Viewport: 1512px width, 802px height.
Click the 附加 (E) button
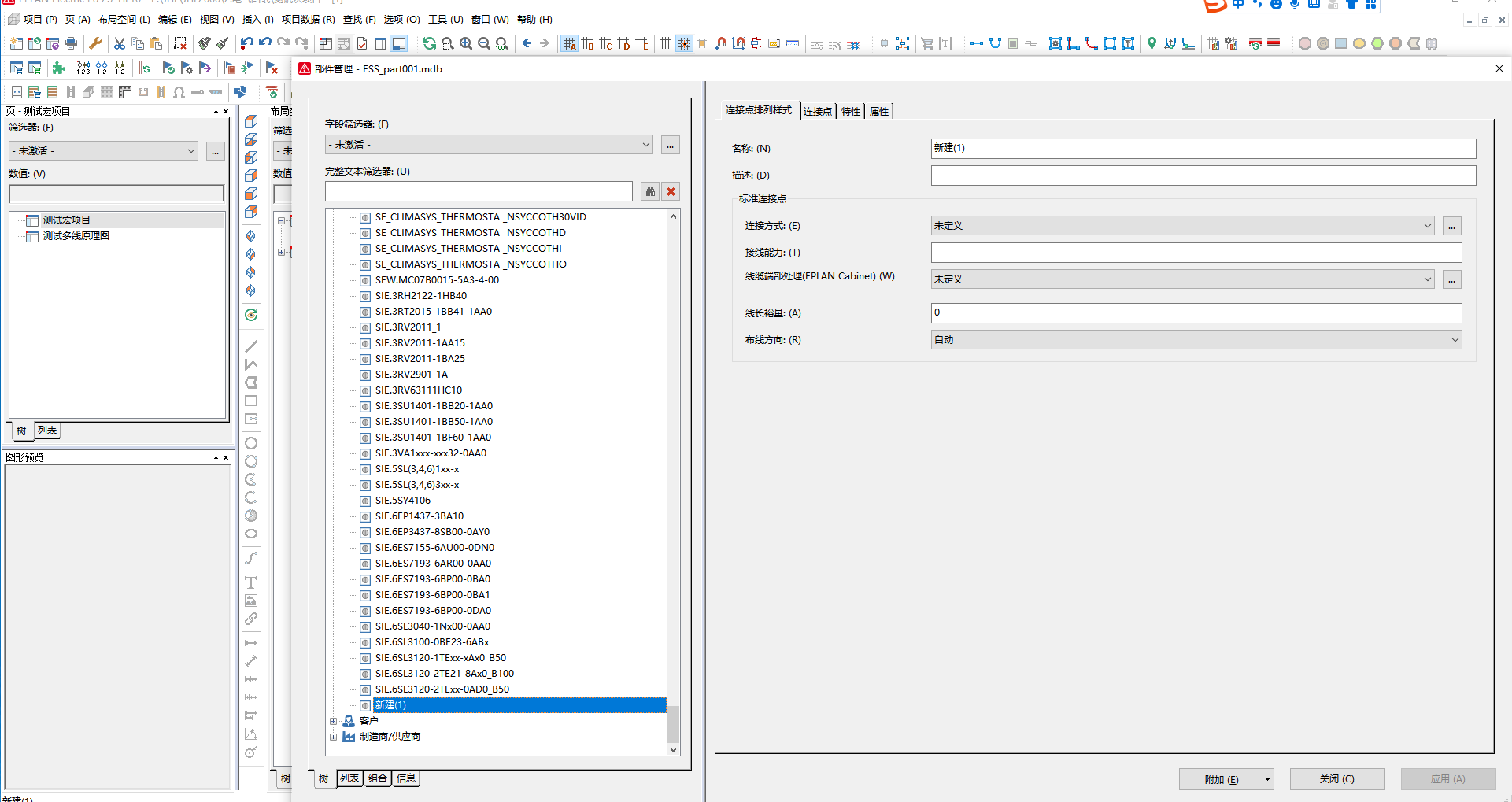pos(1221,779)
